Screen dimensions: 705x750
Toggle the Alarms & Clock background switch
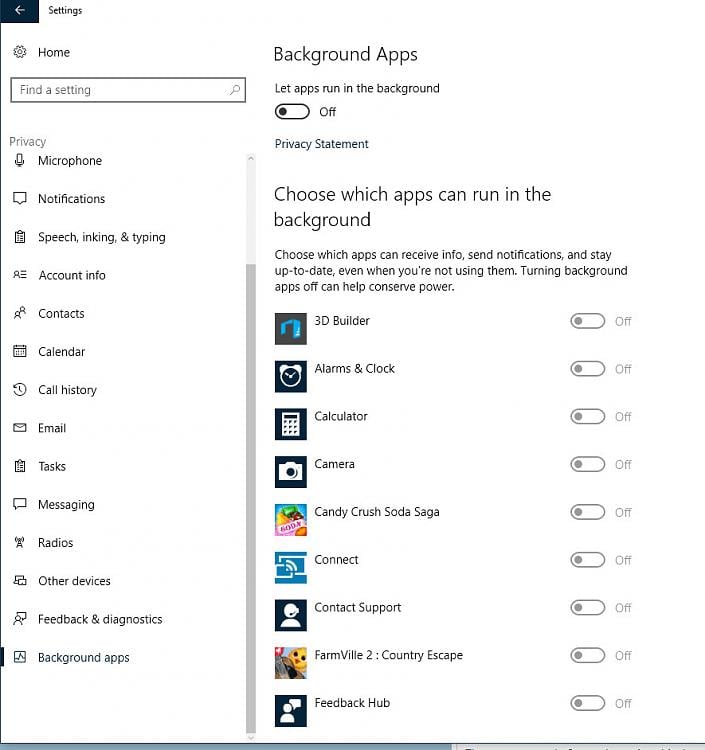pos(587,369)
